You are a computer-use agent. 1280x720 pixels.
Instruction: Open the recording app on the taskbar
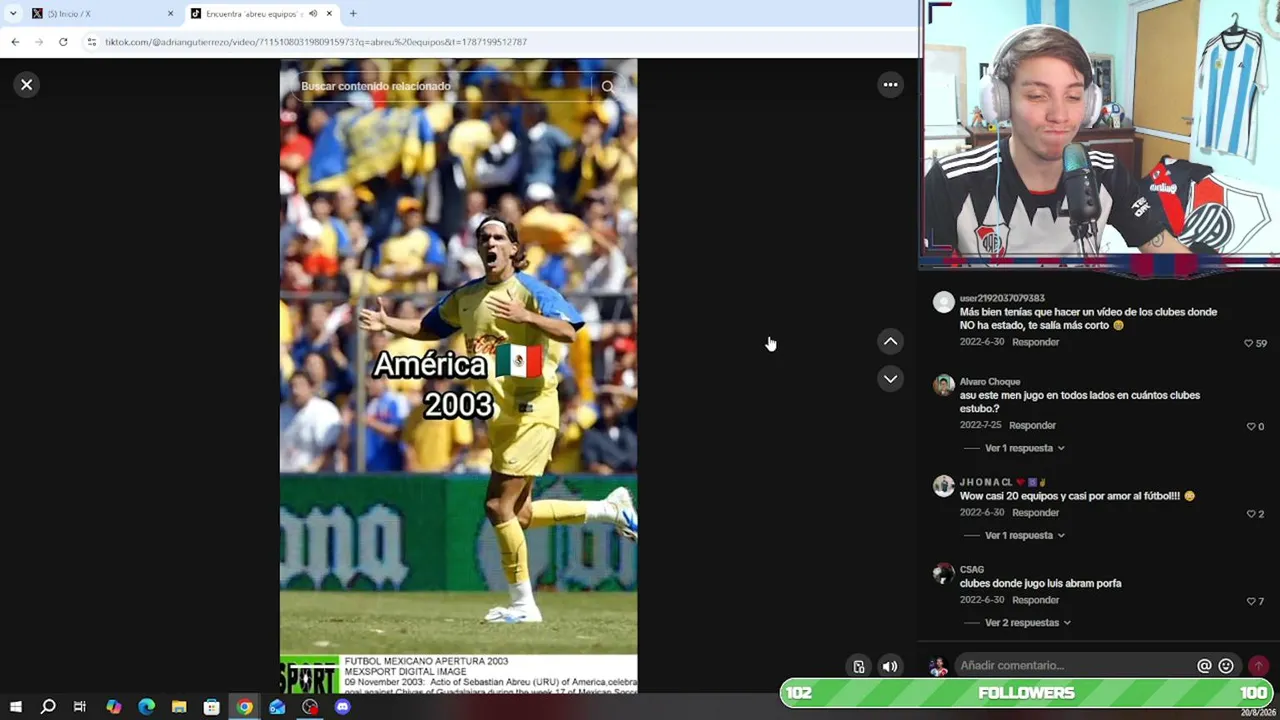[x=310, y=707]
